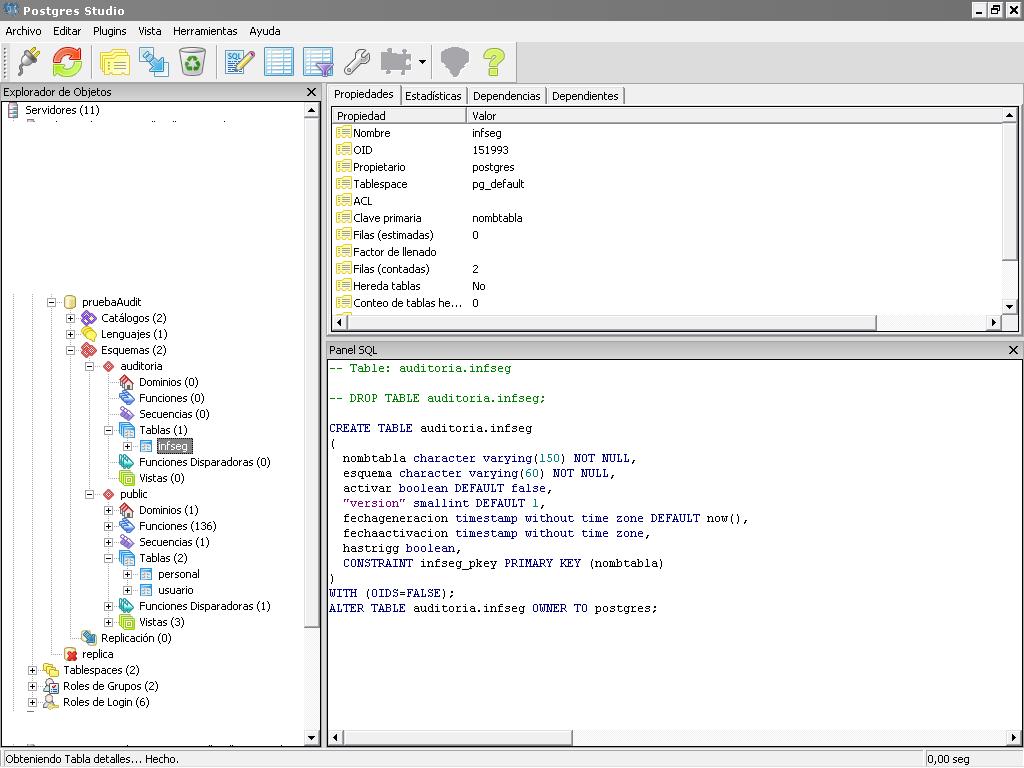Switch to the Dependientes tab
This screenshot has width=1024, height=768.
tap(585, 96)
